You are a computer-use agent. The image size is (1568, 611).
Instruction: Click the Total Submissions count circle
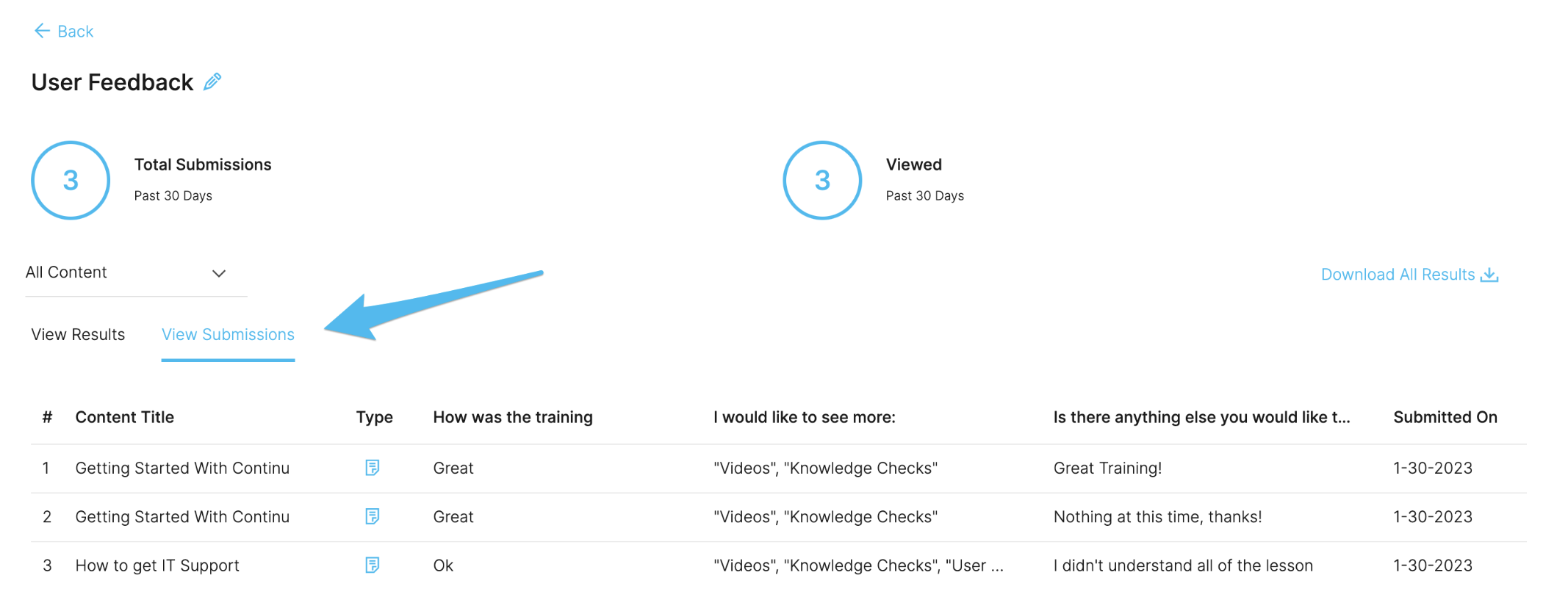(x=71, y=180)
